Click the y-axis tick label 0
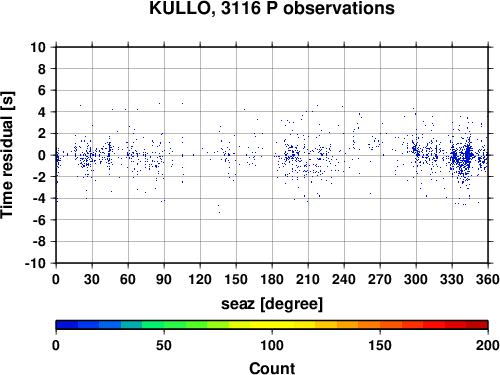Image resolution: width=500 pixels, height=375 pixels. pyautogui.click(x=42, y=155)
